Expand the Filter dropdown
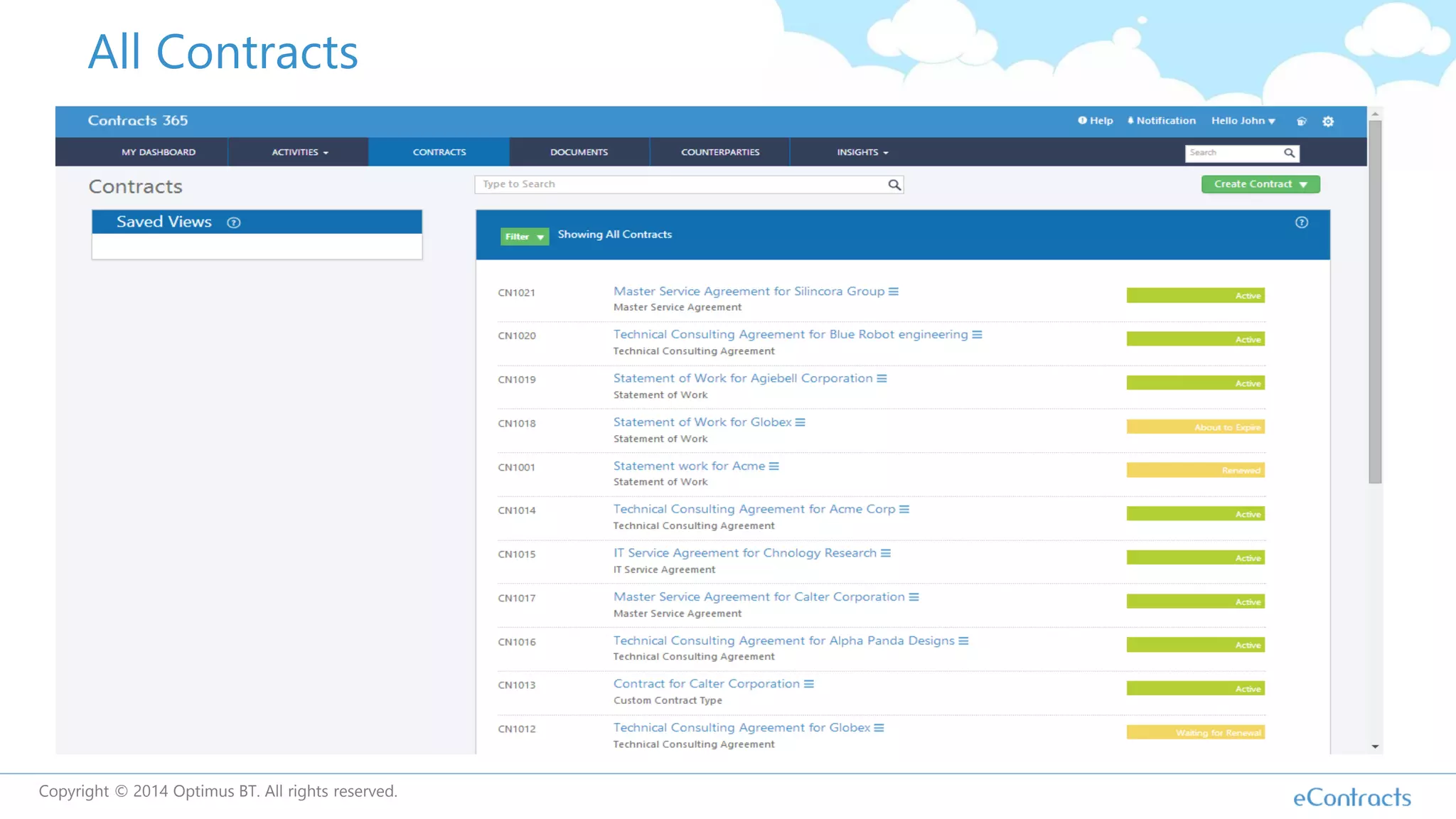 [x=524, y=237]
